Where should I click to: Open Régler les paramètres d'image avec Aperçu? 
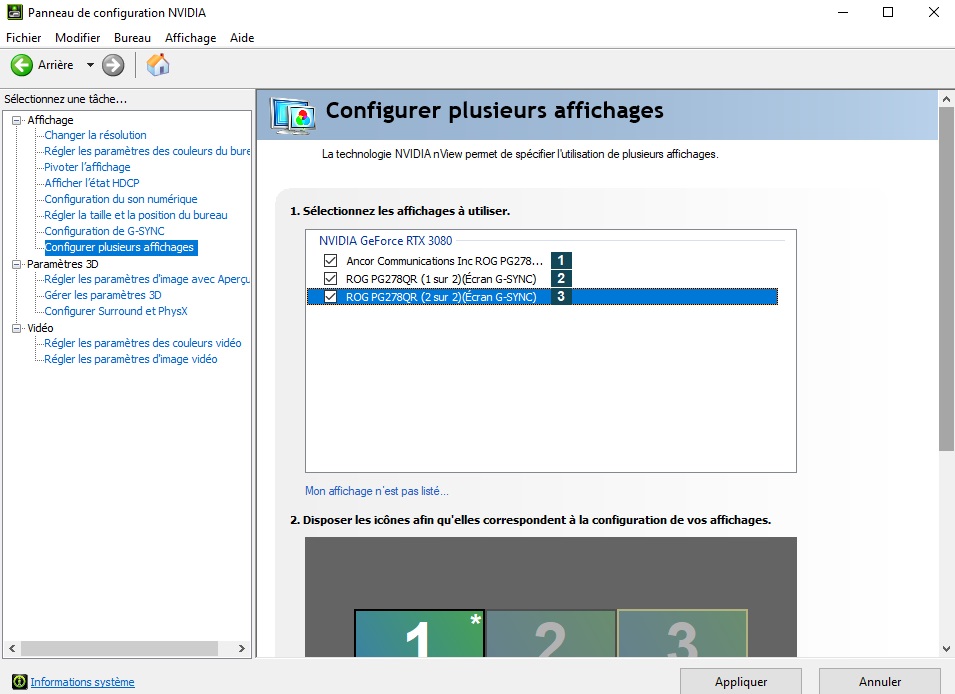tap(147, 279)
